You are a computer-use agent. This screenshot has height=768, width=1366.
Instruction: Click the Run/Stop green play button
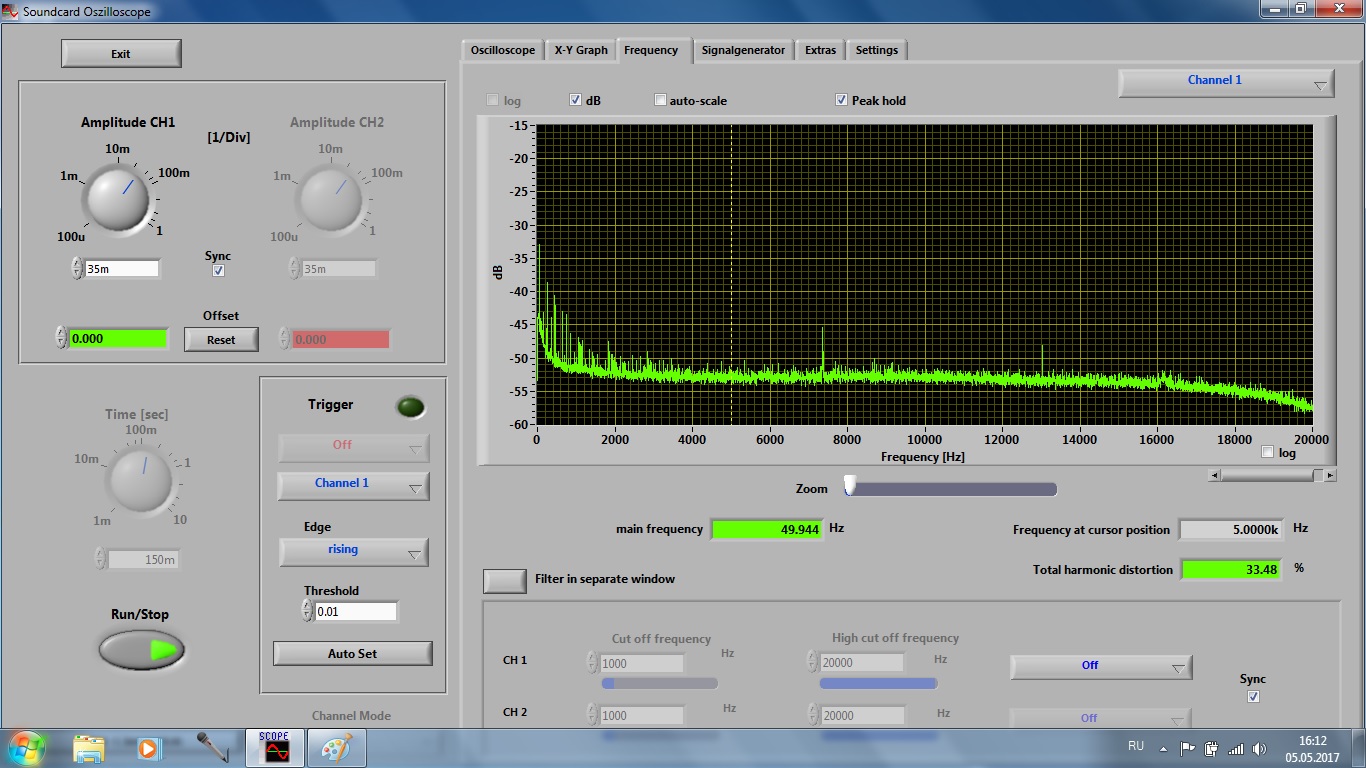pyautogui.click(x=142, y=650)
